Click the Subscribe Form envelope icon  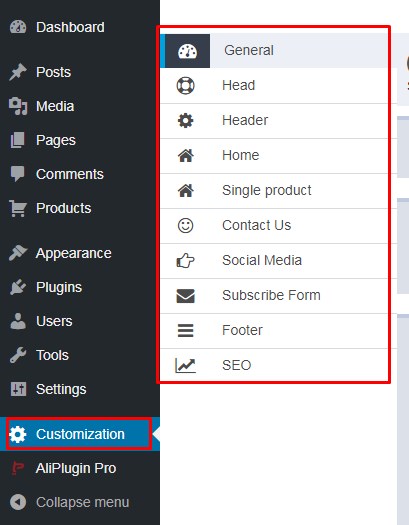(x=185, y=296)
